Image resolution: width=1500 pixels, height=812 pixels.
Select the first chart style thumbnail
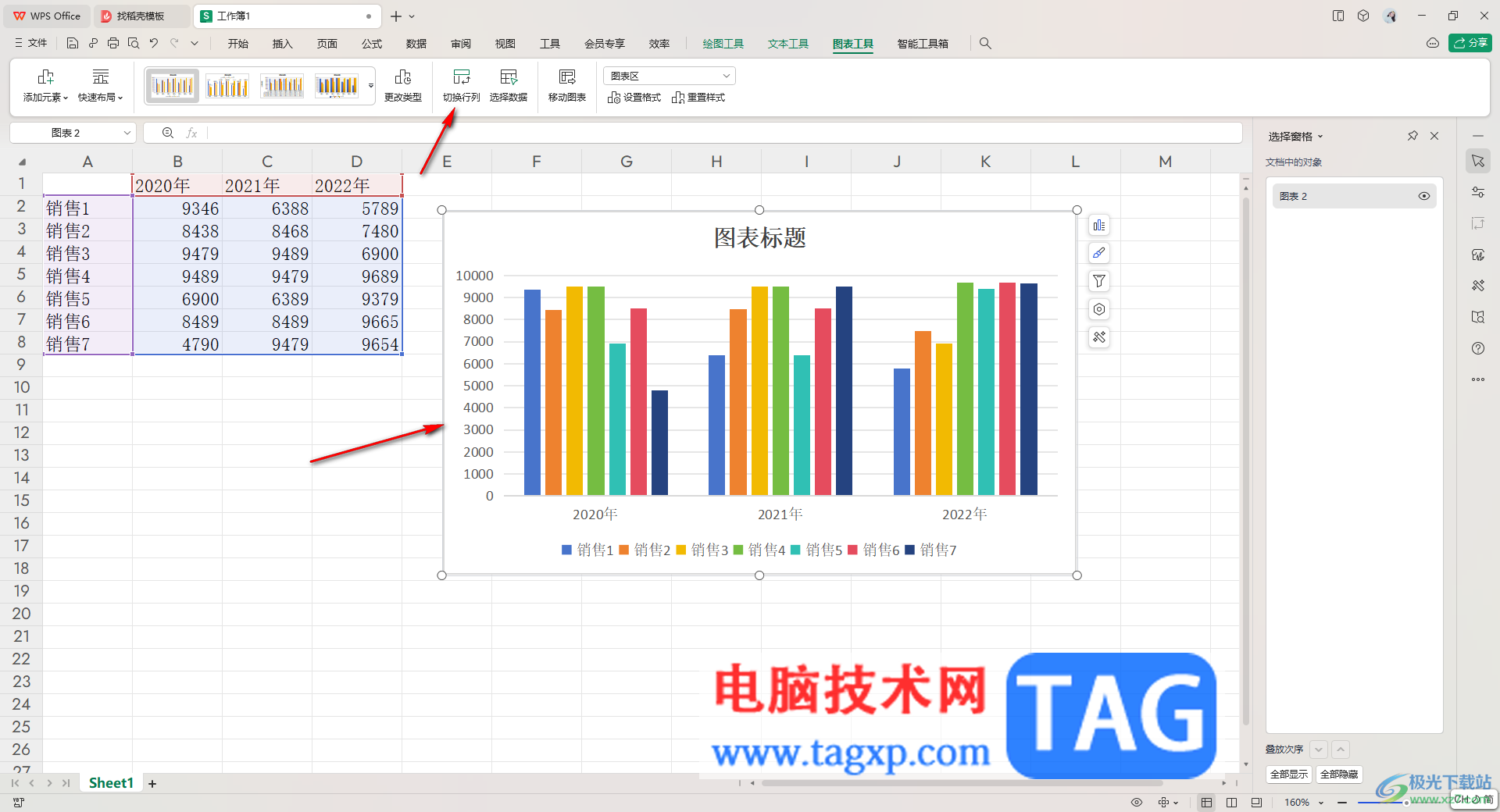pyautogui.click(x=173, y=85)
